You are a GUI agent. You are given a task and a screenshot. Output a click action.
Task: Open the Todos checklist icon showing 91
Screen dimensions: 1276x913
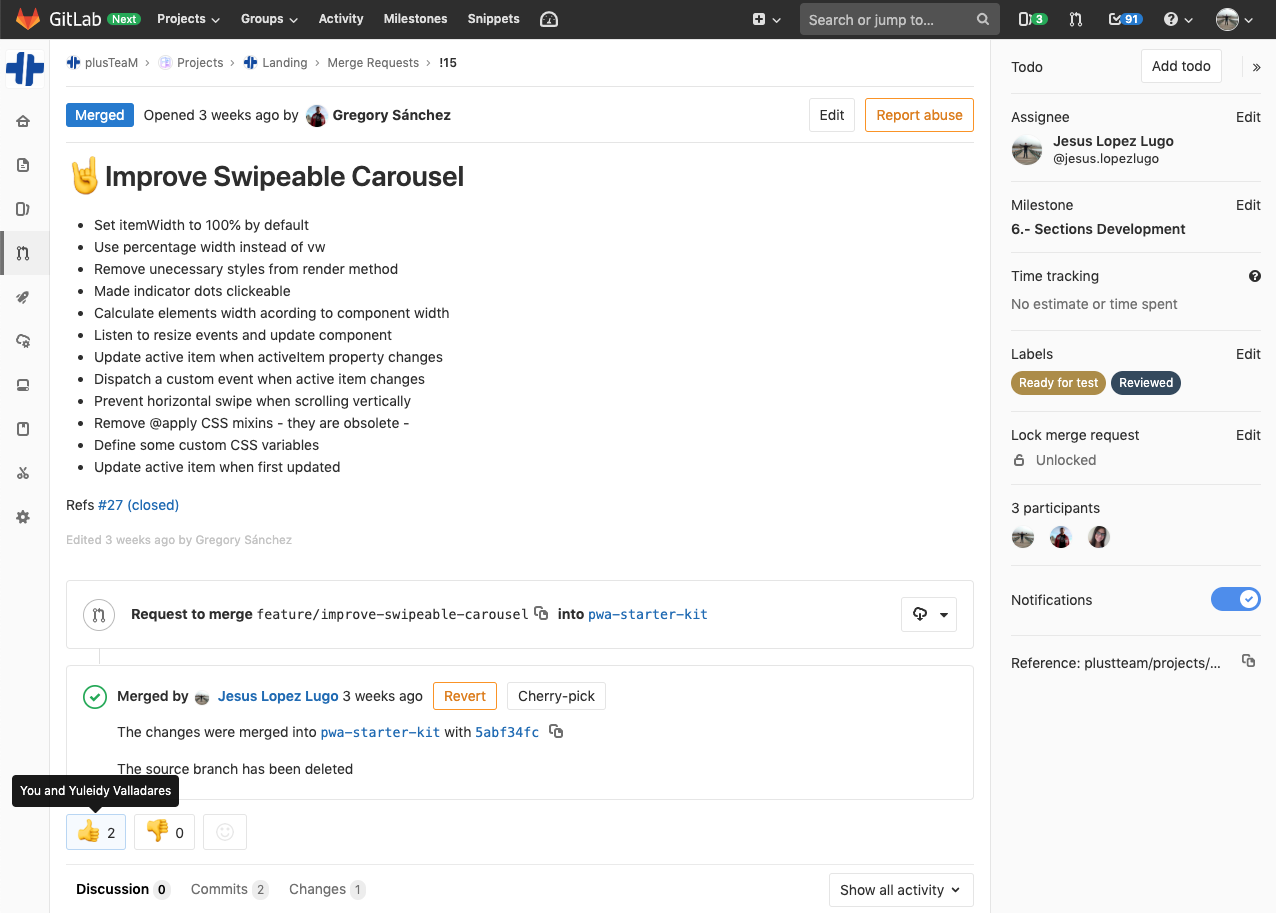coord(1124,19)
